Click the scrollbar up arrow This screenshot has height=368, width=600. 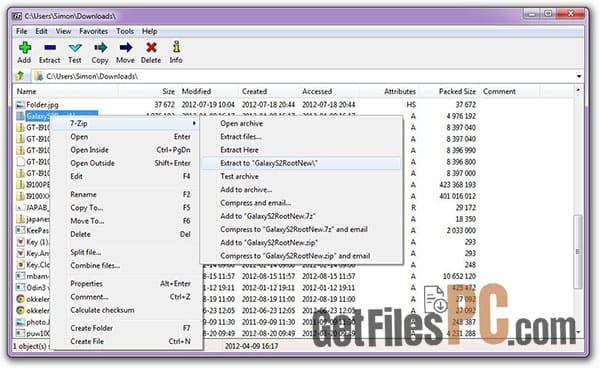[578, 91]
